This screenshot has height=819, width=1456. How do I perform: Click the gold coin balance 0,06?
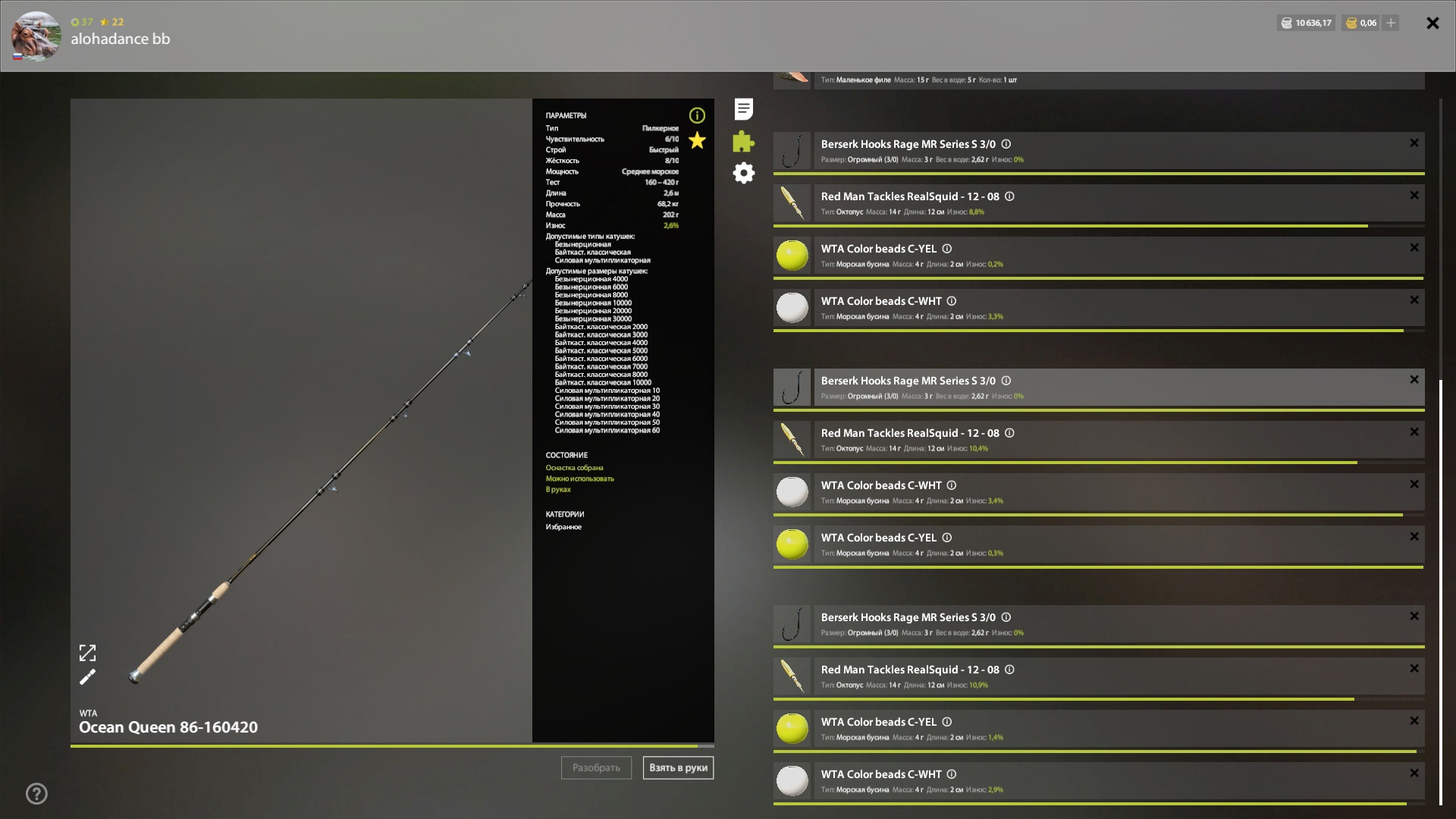(x=1360, y=23)
